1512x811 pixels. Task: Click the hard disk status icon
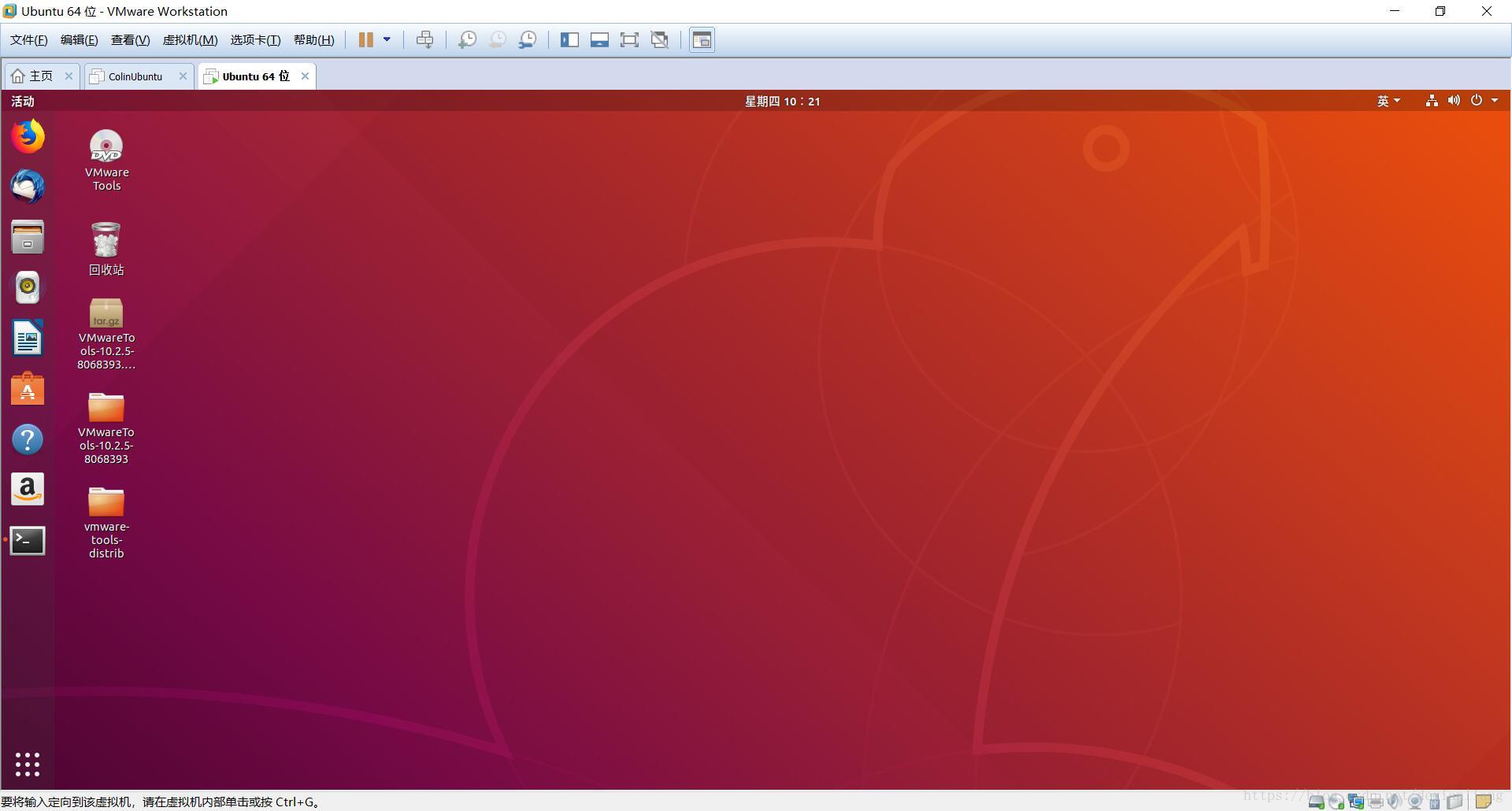pyautogui.click(x=1317, y=802)
